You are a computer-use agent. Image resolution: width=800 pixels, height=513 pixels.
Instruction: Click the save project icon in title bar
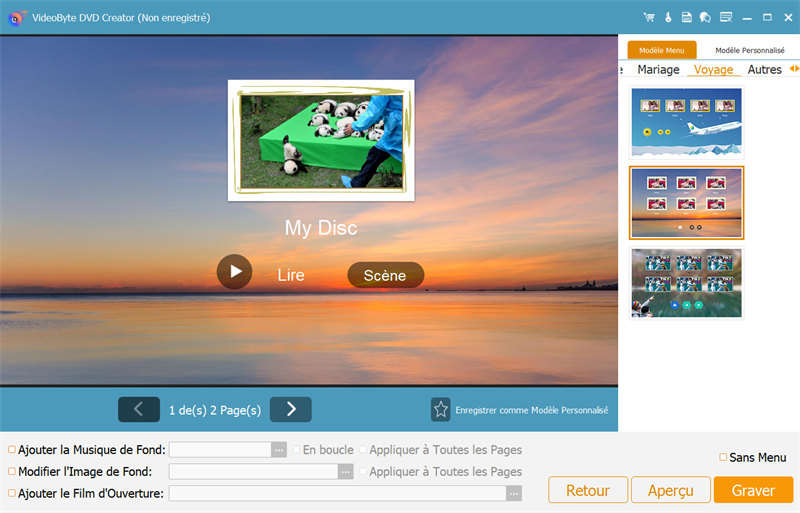[686, 17]
